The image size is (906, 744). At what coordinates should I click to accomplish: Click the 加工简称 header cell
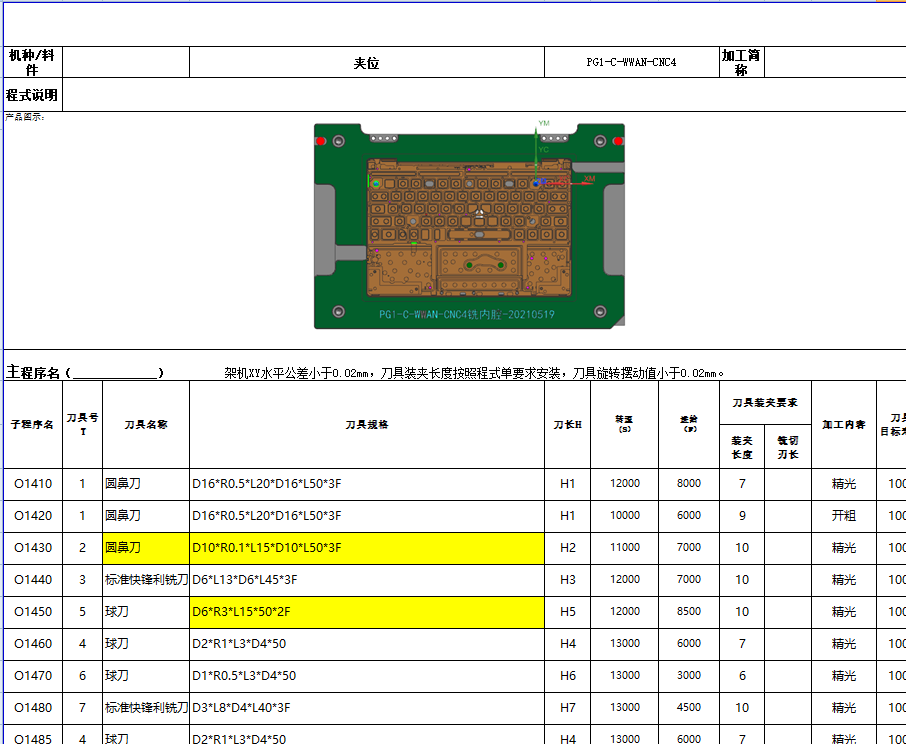point(738,61)
